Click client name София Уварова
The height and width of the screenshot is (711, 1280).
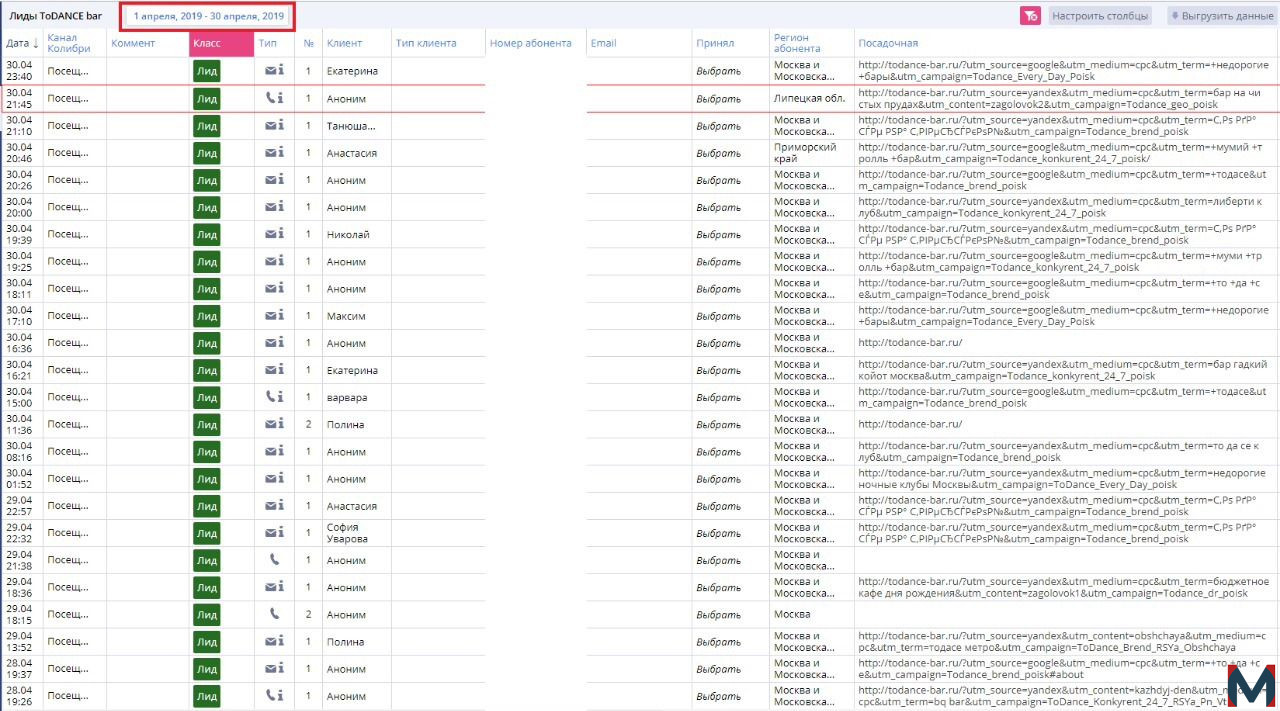coord(346,533)
